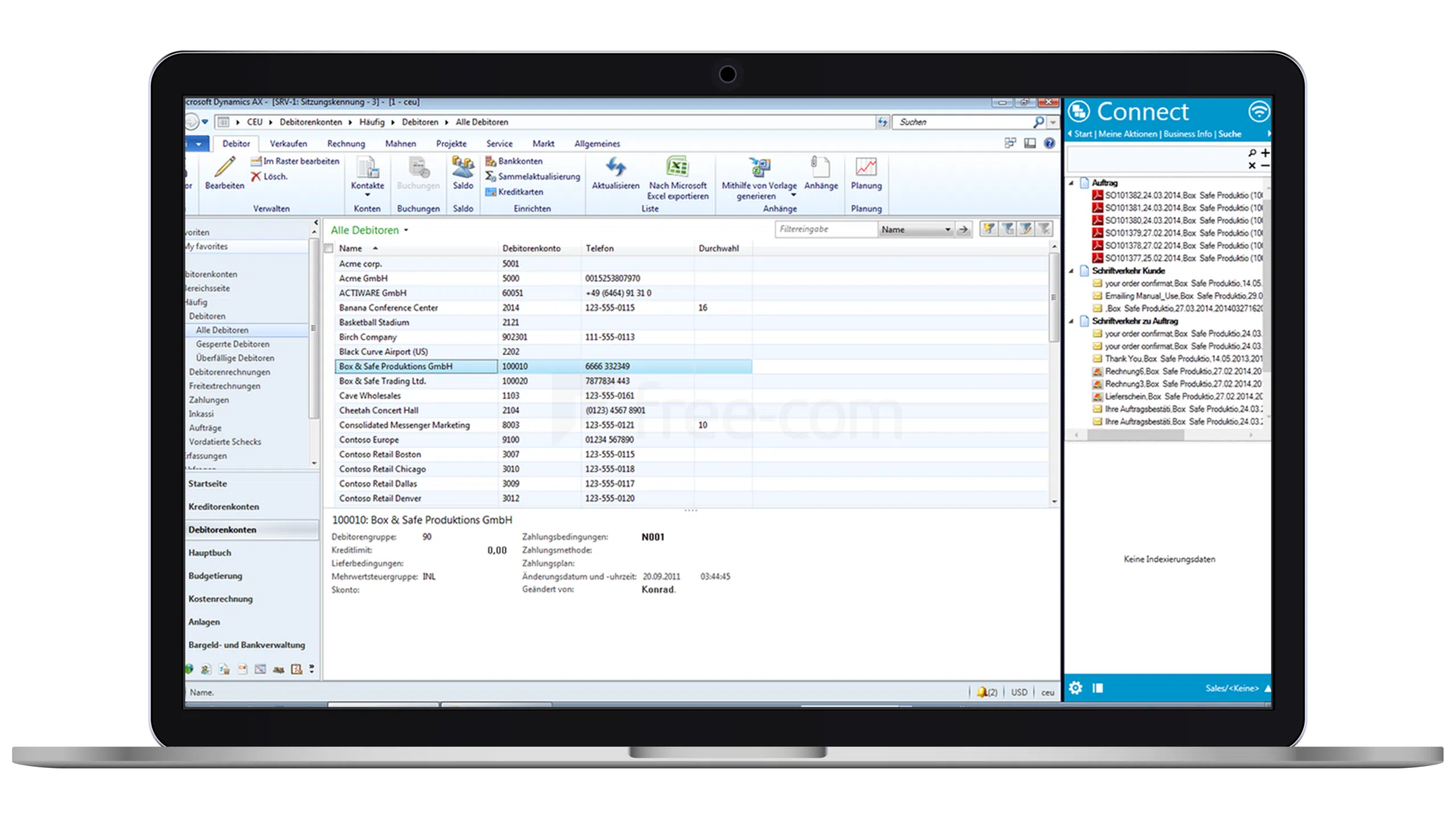Open the Planung chart icon
The image size is (1456, 819).
(x=866, y=167)
